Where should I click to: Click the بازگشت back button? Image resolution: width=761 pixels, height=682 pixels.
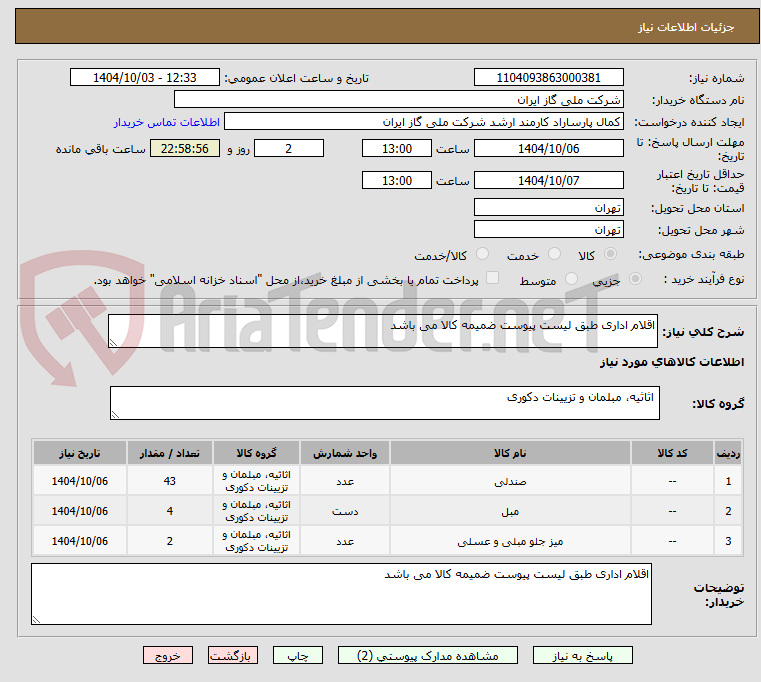232,656
